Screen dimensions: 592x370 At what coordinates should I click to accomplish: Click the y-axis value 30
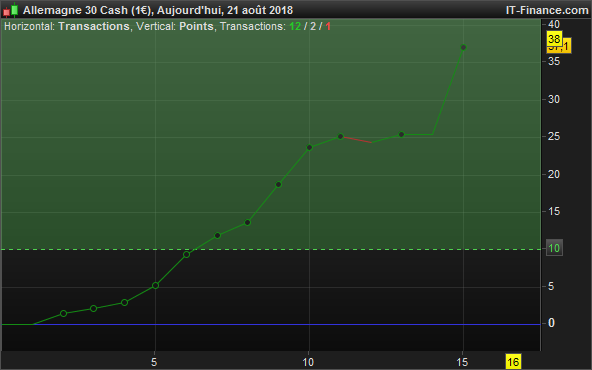click(554, 99)
